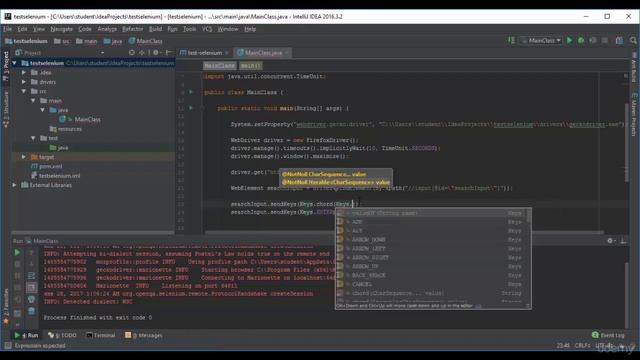This screenshot has width=640, height=360.
Task: Open MainClass run configuration dropdown
Action: pos(541,40)
